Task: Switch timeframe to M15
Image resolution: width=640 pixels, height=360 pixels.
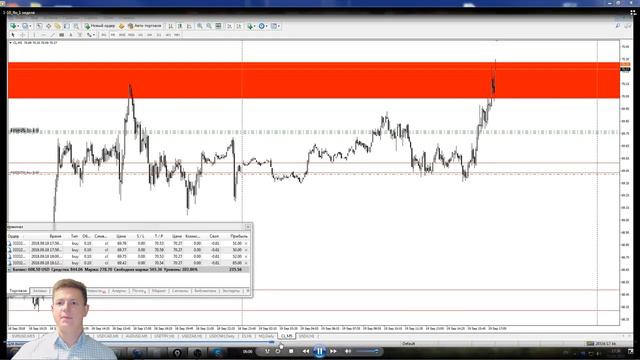Action: click(122, 35)
